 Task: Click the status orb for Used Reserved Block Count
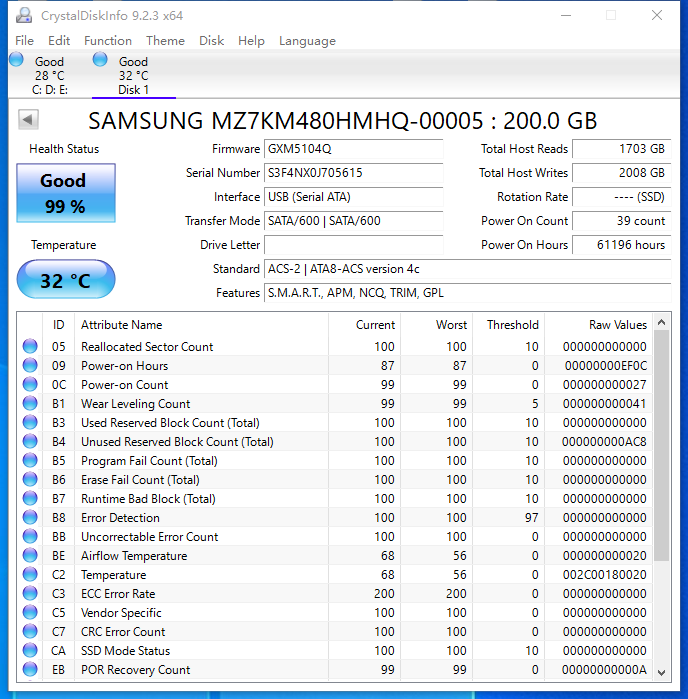point(30,422)
